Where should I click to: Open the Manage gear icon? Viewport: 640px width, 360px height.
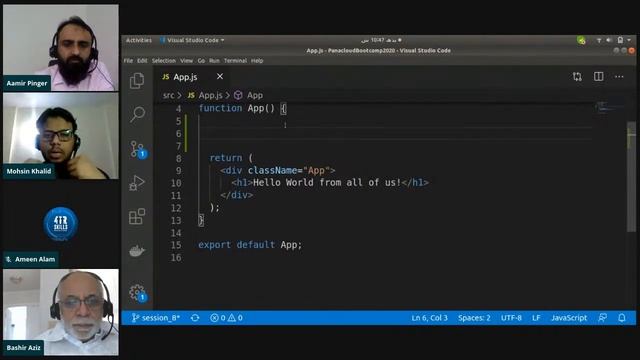pos(138,293)
